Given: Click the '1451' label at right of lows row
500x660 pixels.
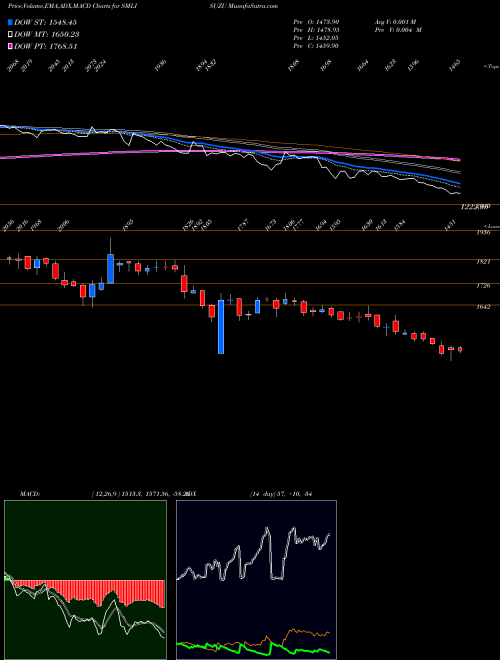Looking at the screenshot, I should (452, 226).
